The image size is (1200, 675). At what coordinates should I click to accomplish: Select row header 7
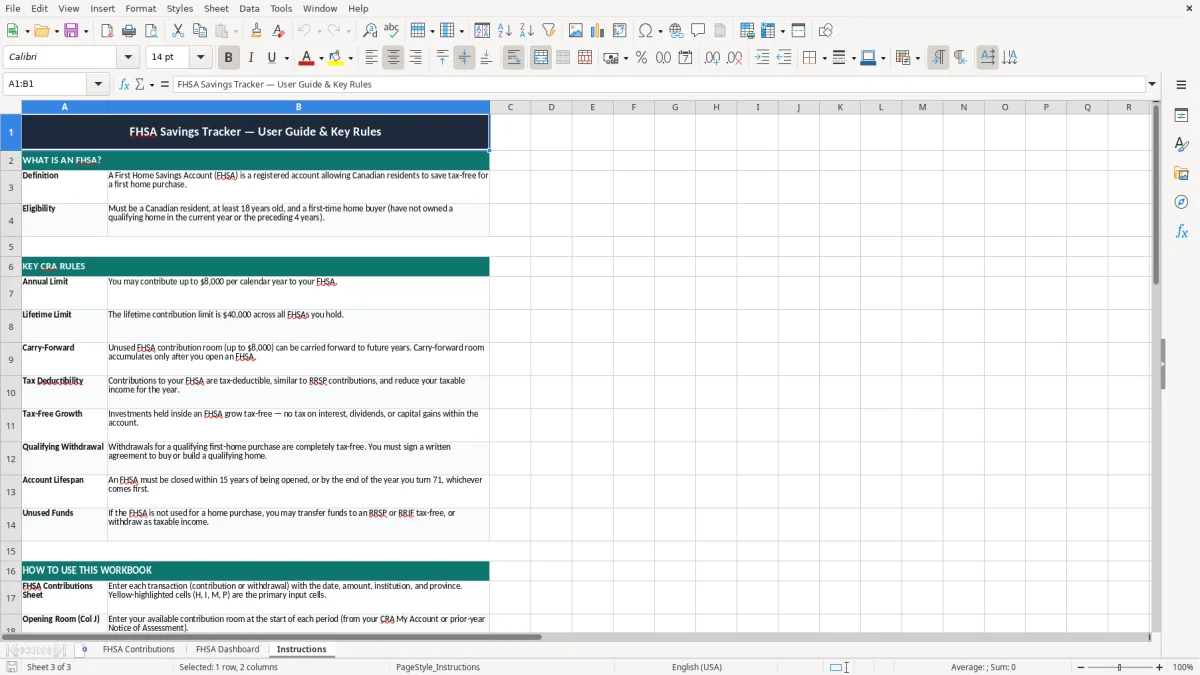[11, 293]
